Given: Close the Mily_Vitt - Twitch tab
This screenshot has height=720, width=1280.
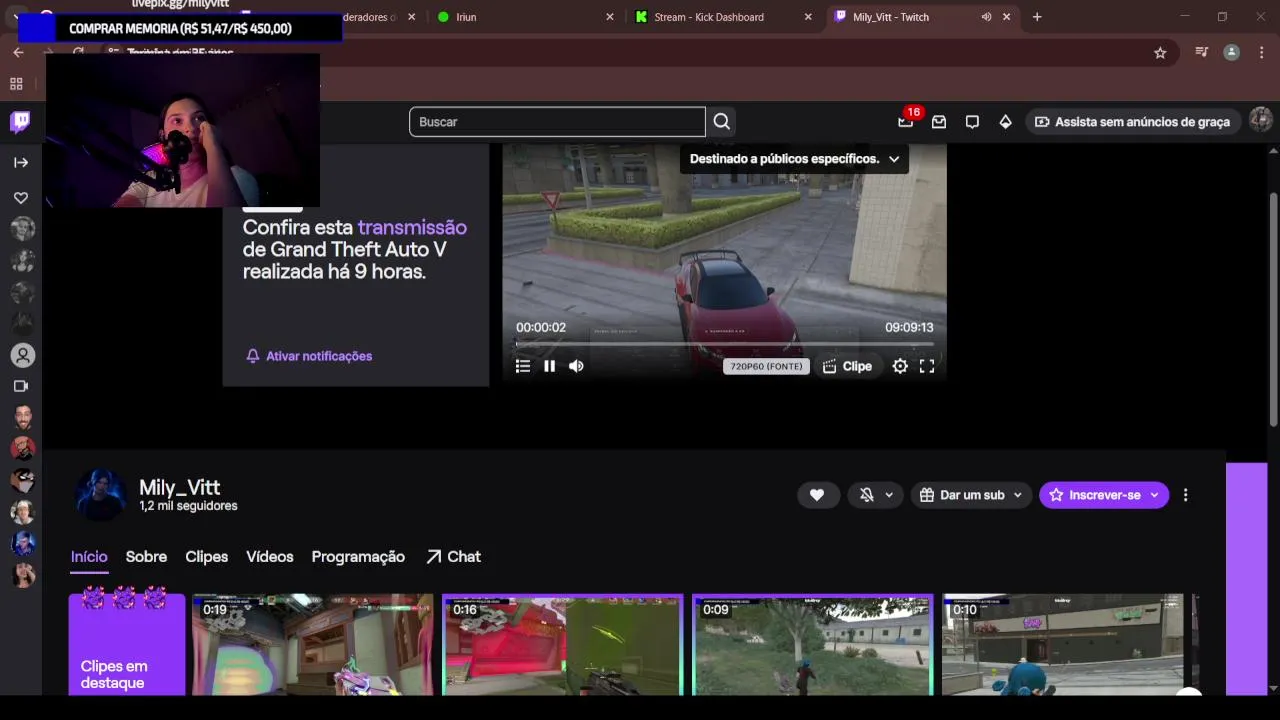Looking at the screenshot, I should tap(1006, 17).
